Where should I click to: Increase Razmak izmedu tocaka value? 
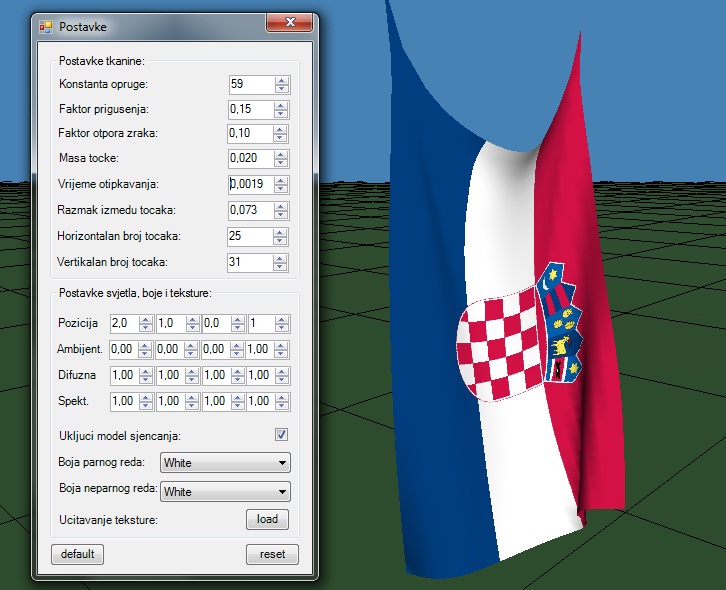(281, 207)
